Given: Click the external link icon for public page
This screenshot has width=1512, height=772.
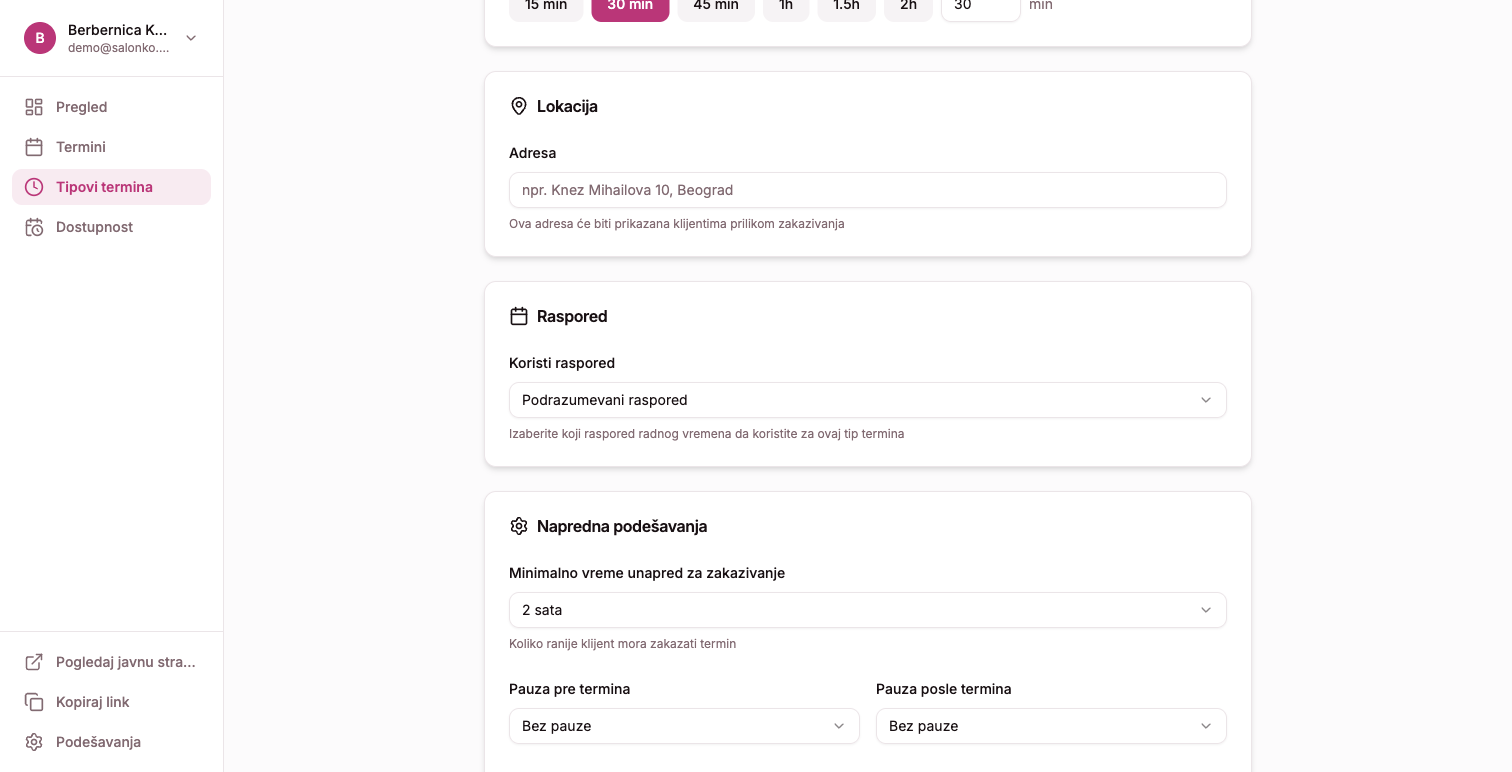Looking at the screenshot, I should 34,662.
